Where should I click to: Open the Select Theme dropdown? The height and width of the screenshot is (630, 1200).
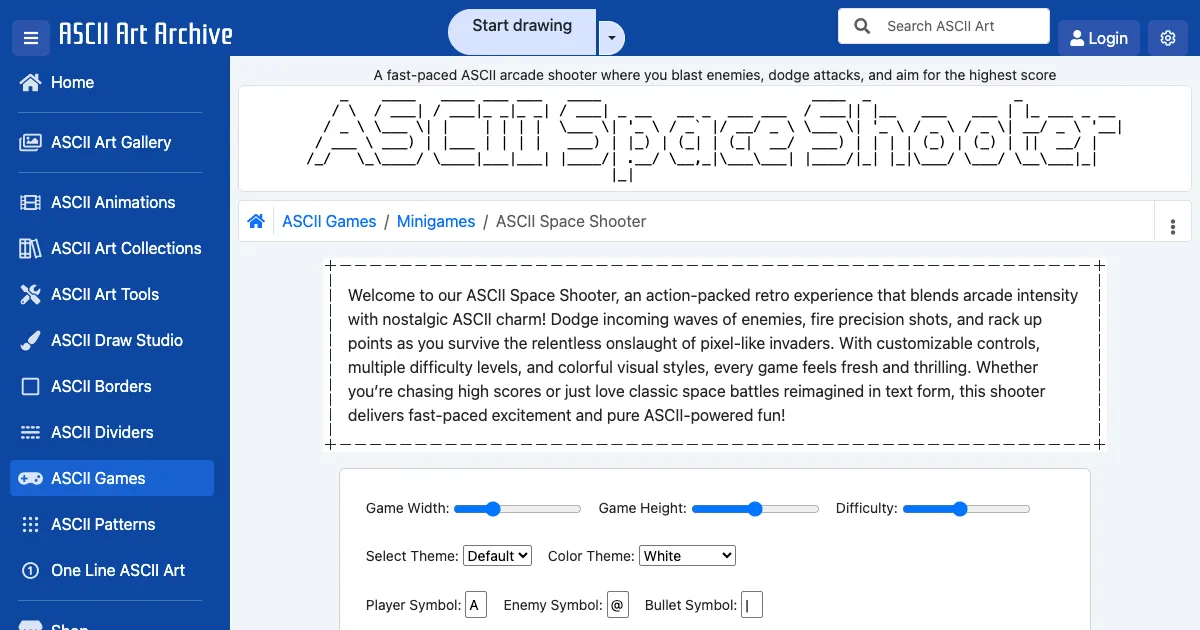tap(497, 556)
